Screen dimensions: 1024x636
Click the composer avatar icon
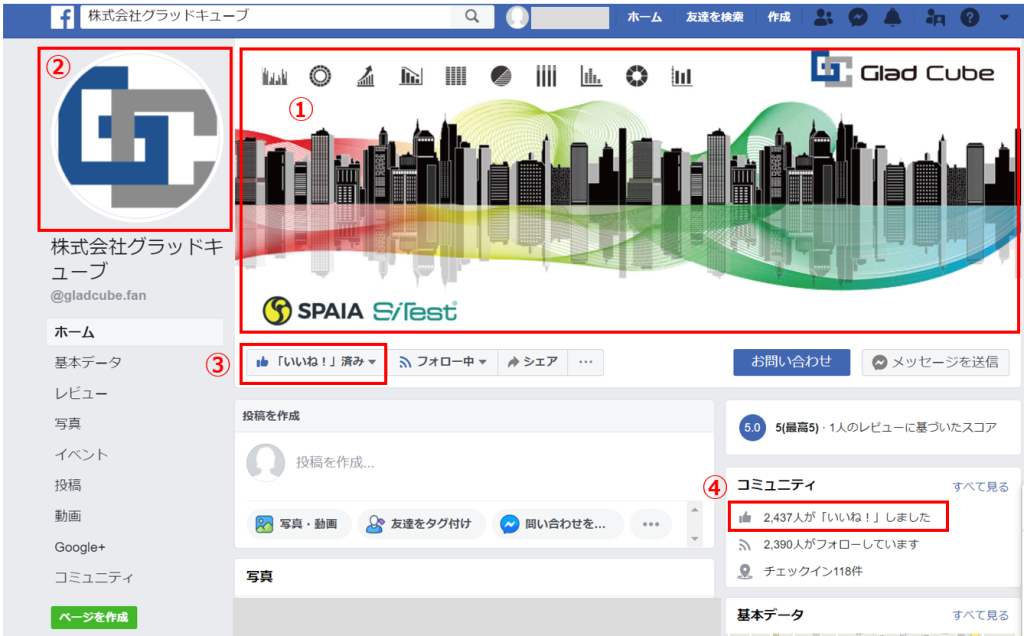(266, 463)
